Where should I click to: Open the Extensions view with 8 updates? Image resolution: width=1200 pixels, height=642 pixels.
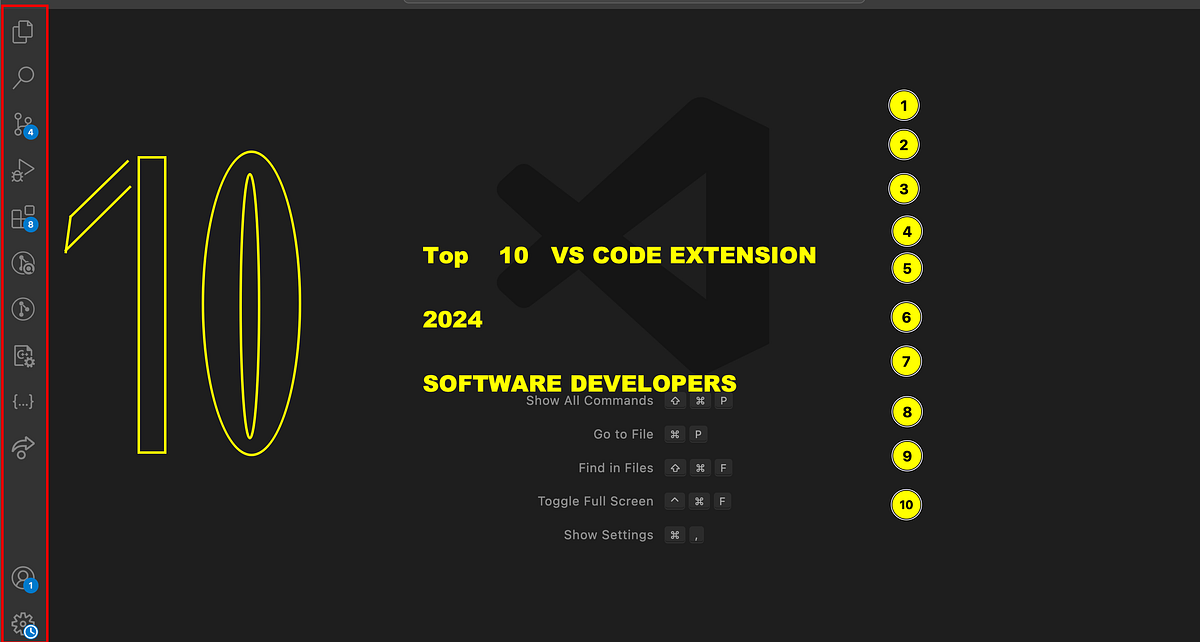click(x=23, y=216)
